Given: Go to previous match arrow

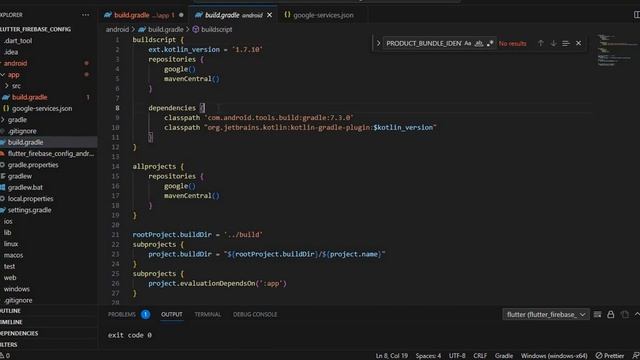Looking at the screenshot, I should (x=540, y=43).
